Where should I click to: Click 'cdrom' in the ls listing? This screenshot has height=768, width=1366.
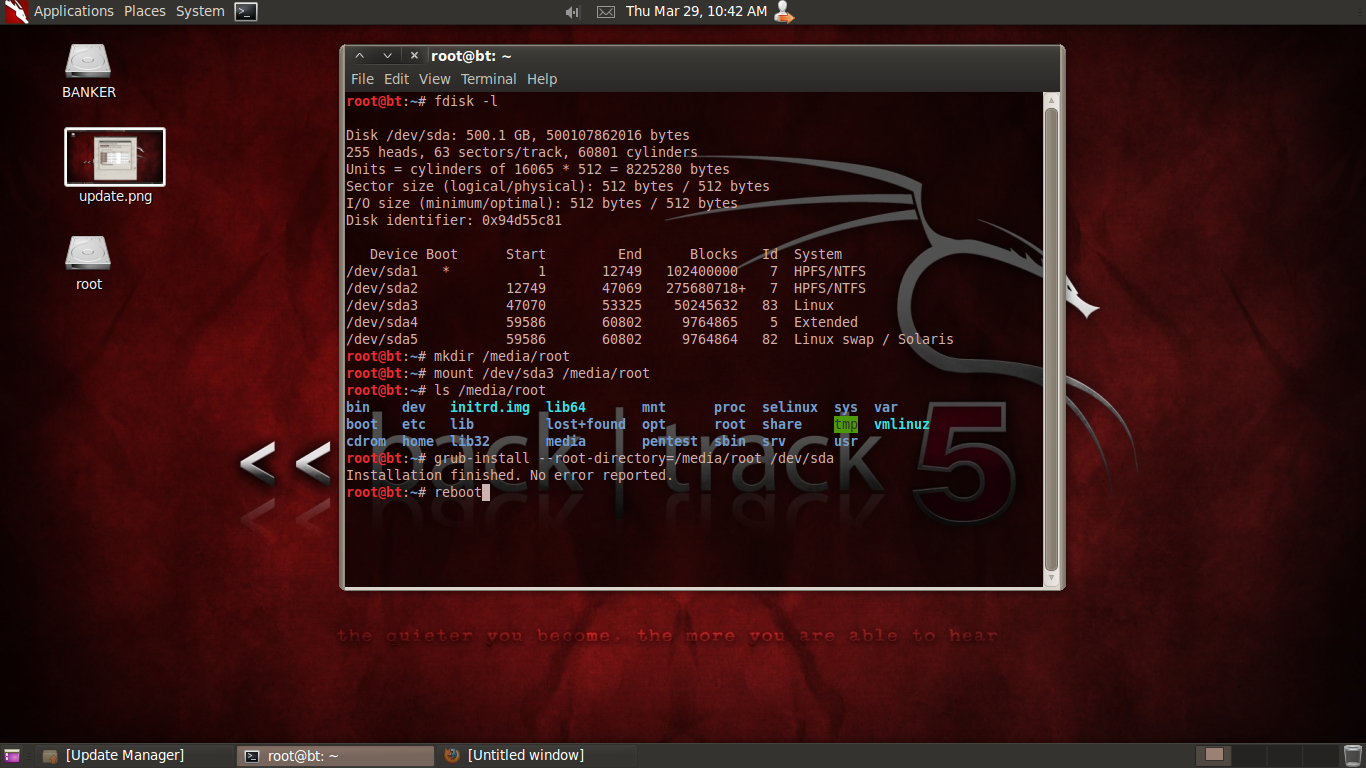366,441
